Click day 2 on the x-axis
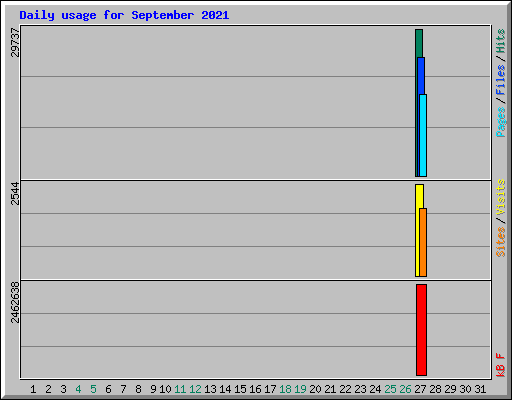Viewport: 512px width, 400px height. [48, 389]
